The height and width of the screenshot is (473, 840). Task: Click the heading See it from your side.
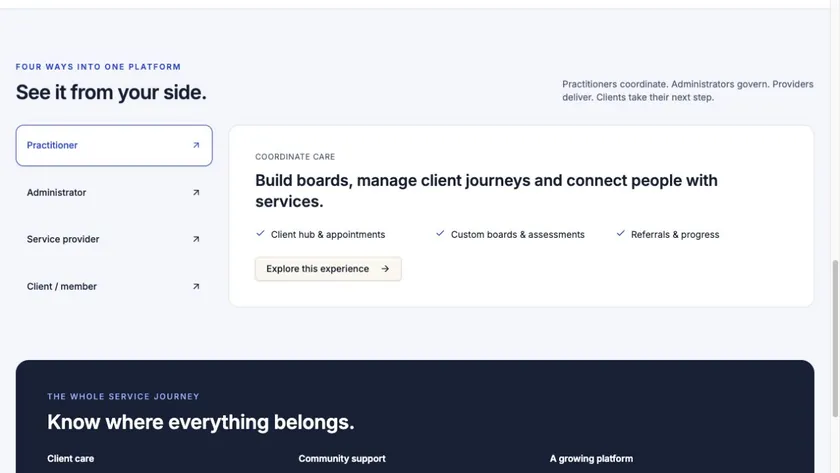[x=111, y=93]
